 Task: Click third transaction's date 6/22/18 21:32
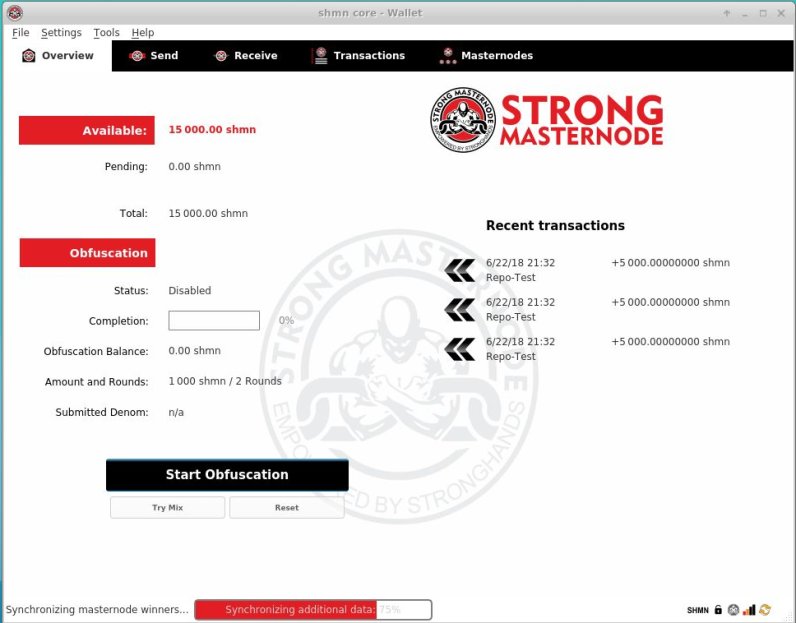click(520, 342)
